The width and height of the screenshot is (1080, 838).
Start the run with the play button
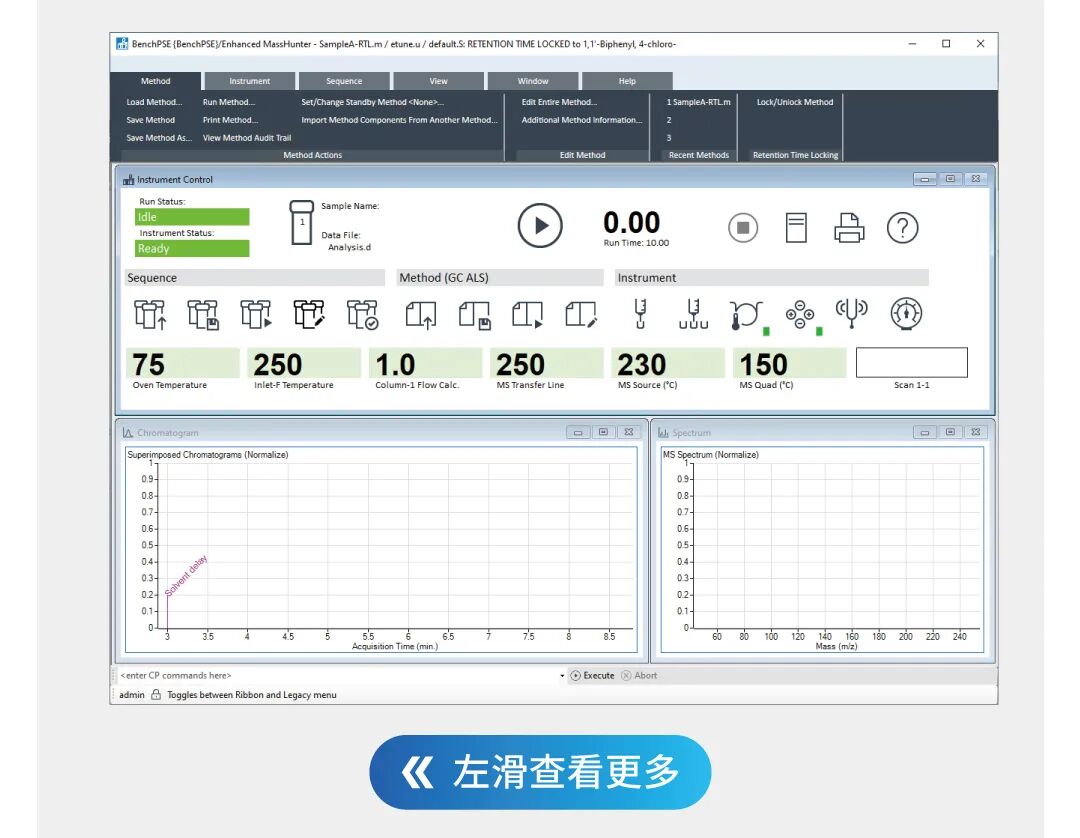540,226
